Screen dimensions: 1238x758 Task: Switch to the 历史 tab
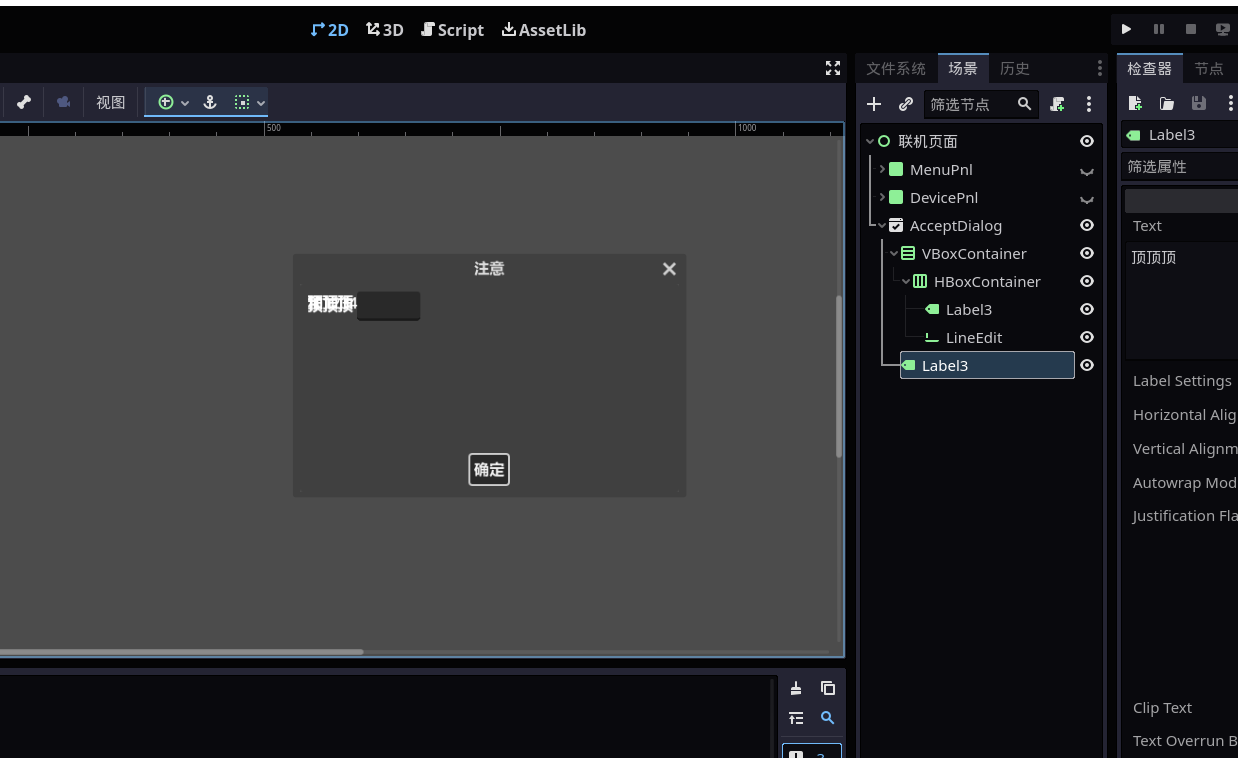click(x=1014, y=68)
